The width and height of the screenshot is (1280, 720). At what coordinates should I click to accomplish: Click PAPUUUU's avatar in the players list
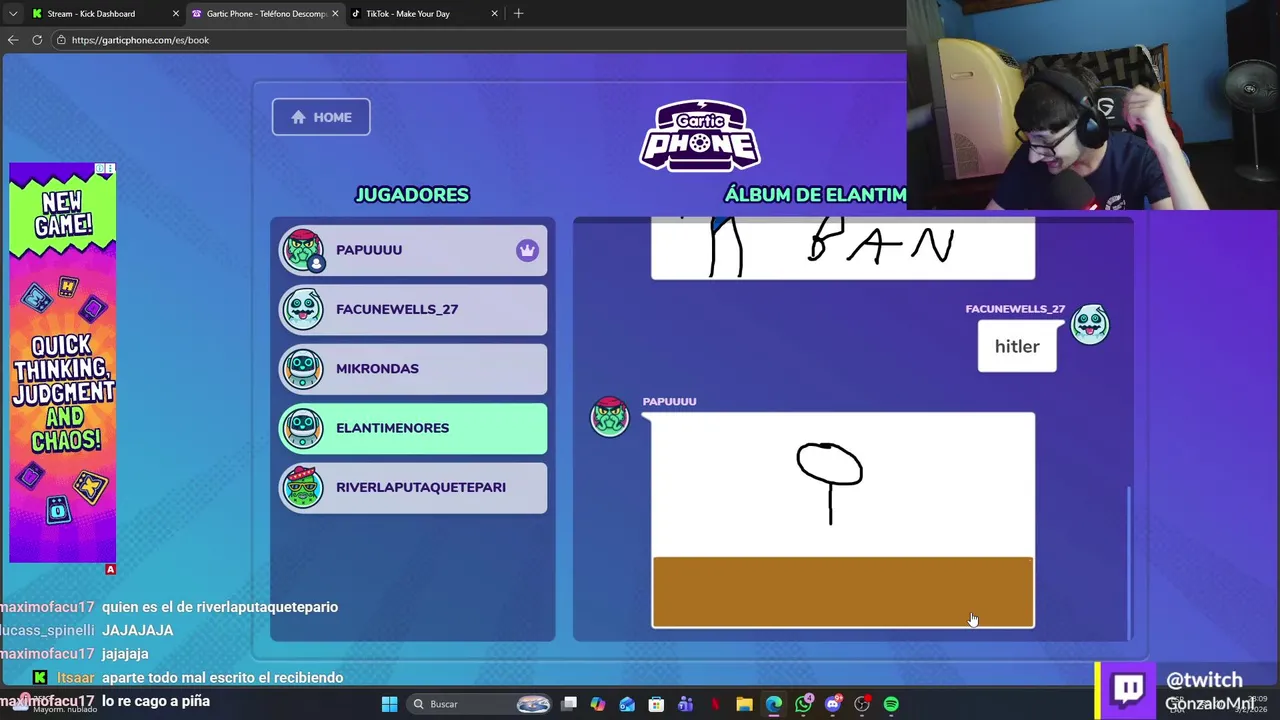pyautogui.click(x=303, y=250)
